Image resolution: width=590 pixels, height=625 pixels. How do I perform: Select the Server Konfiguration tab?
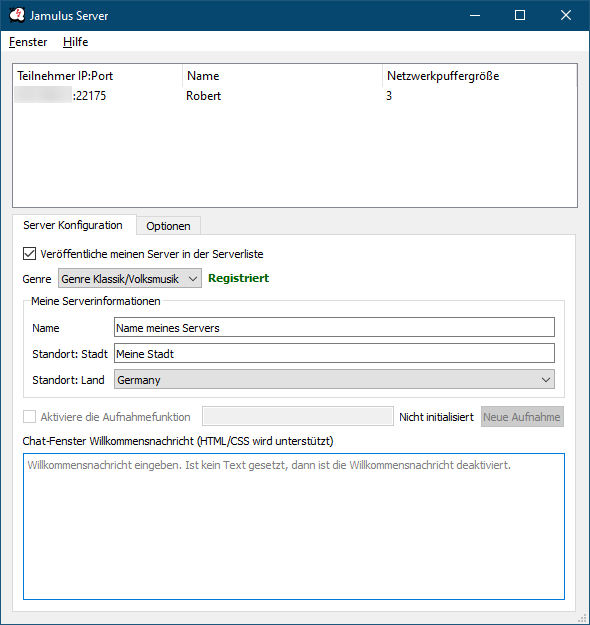[73, 225]
